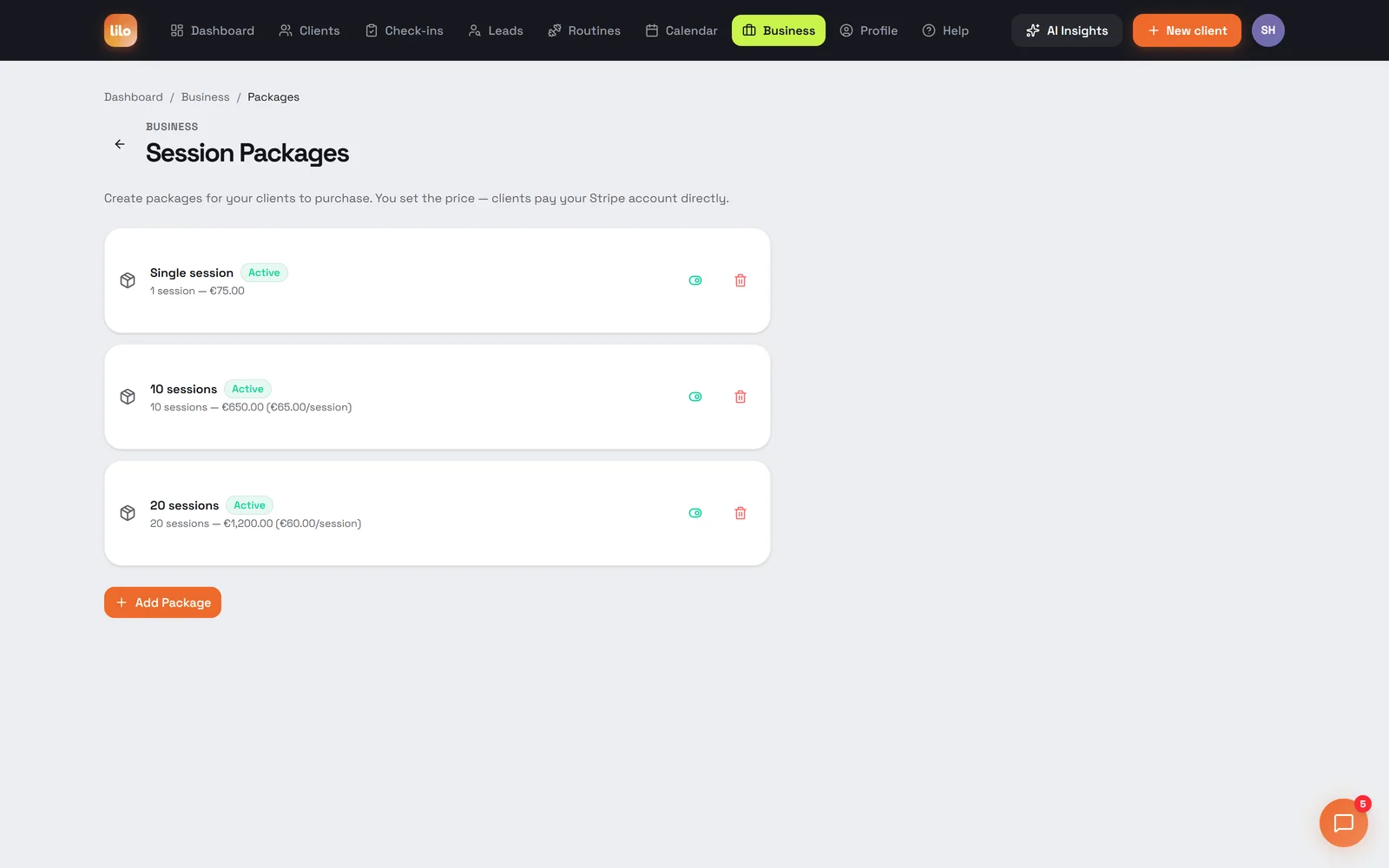Click the Lilo logo icon
This screenshot has width=1389, height=868.
click(x=121, y=30)
